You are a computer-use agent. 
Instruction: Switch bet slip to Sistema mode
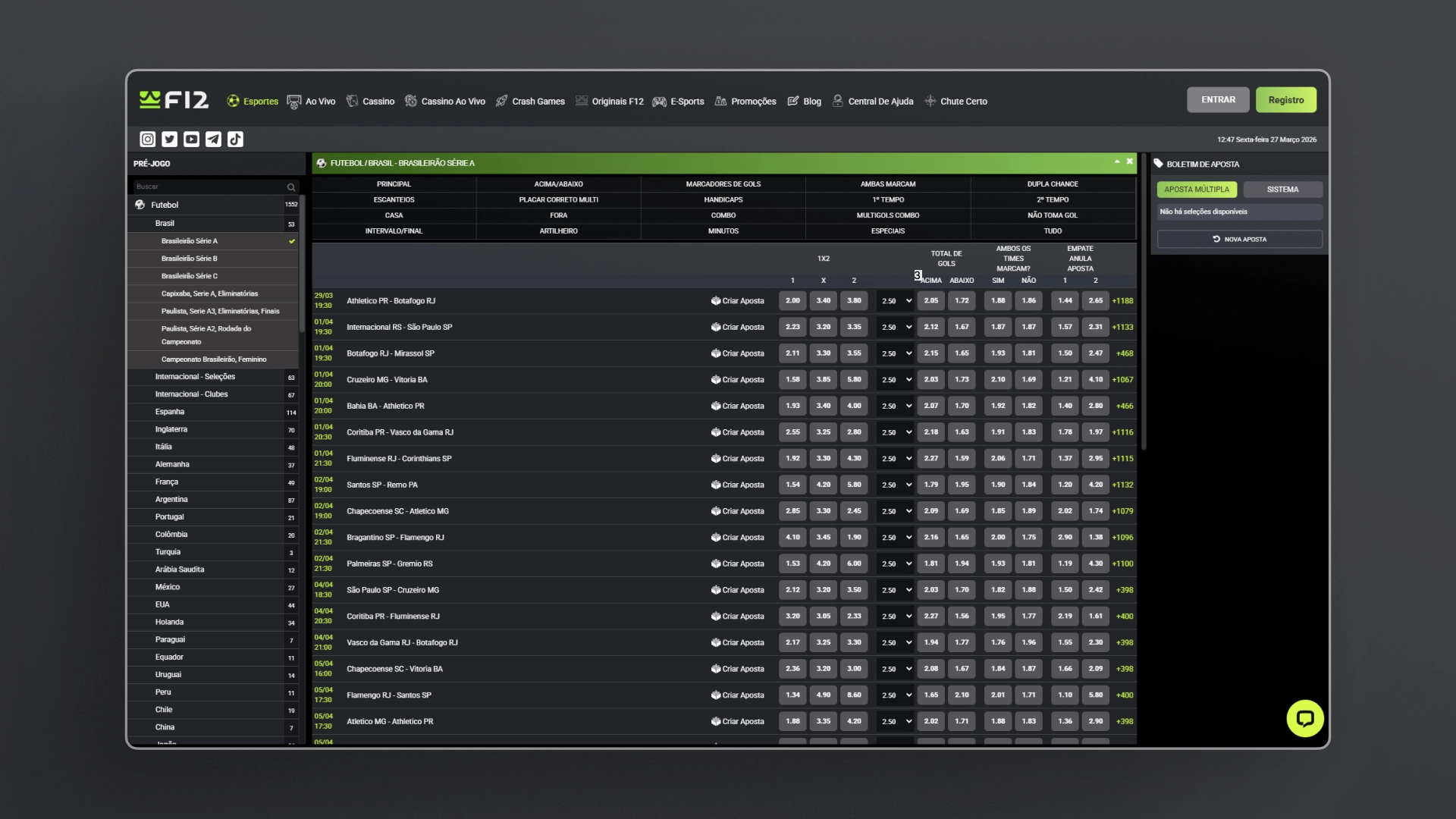pos(1282,190)
